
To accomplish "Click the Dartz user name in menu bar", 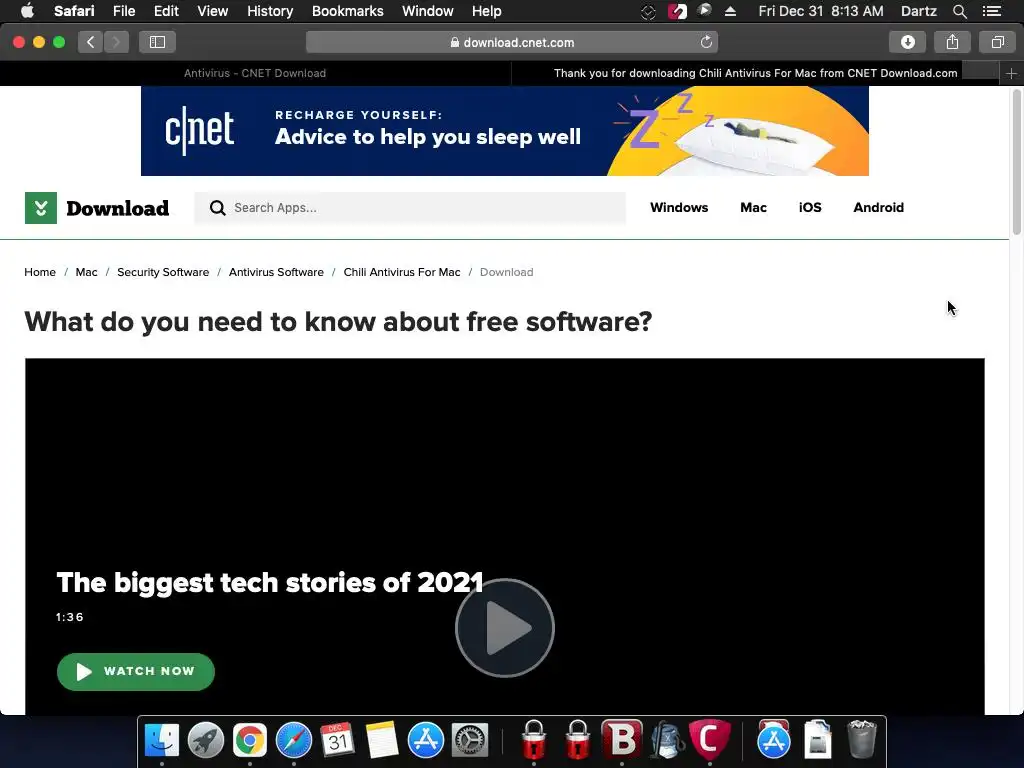I will pos(918,11).
